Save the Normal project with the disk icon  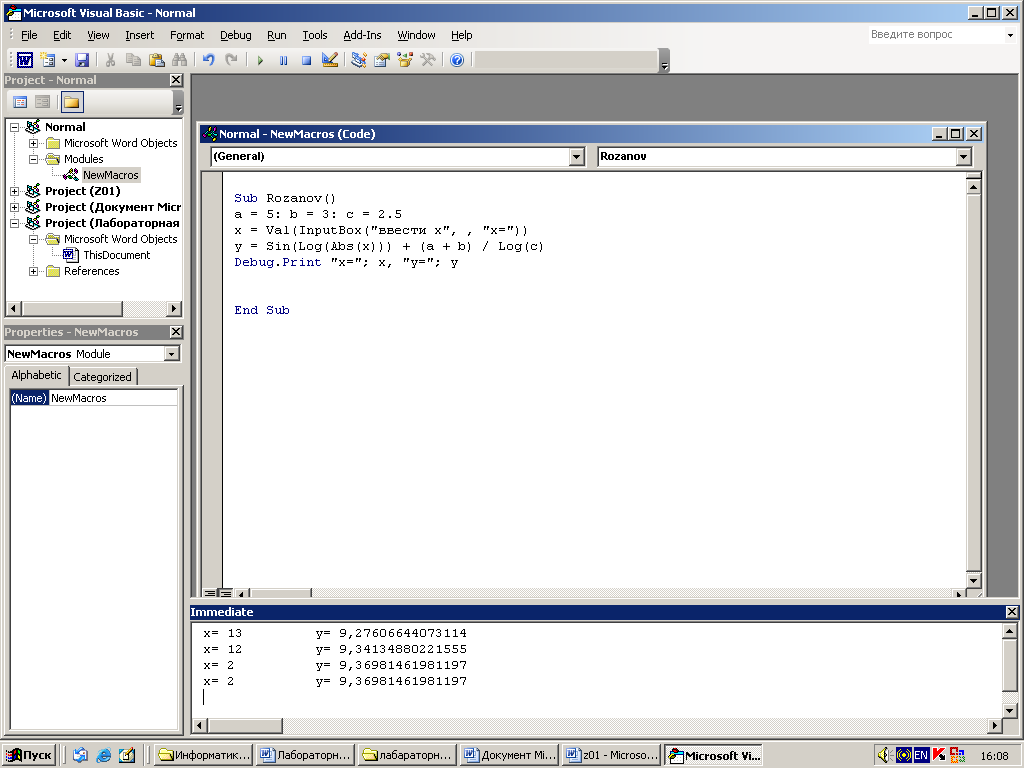pyautogui.click(x=82, y=60)
